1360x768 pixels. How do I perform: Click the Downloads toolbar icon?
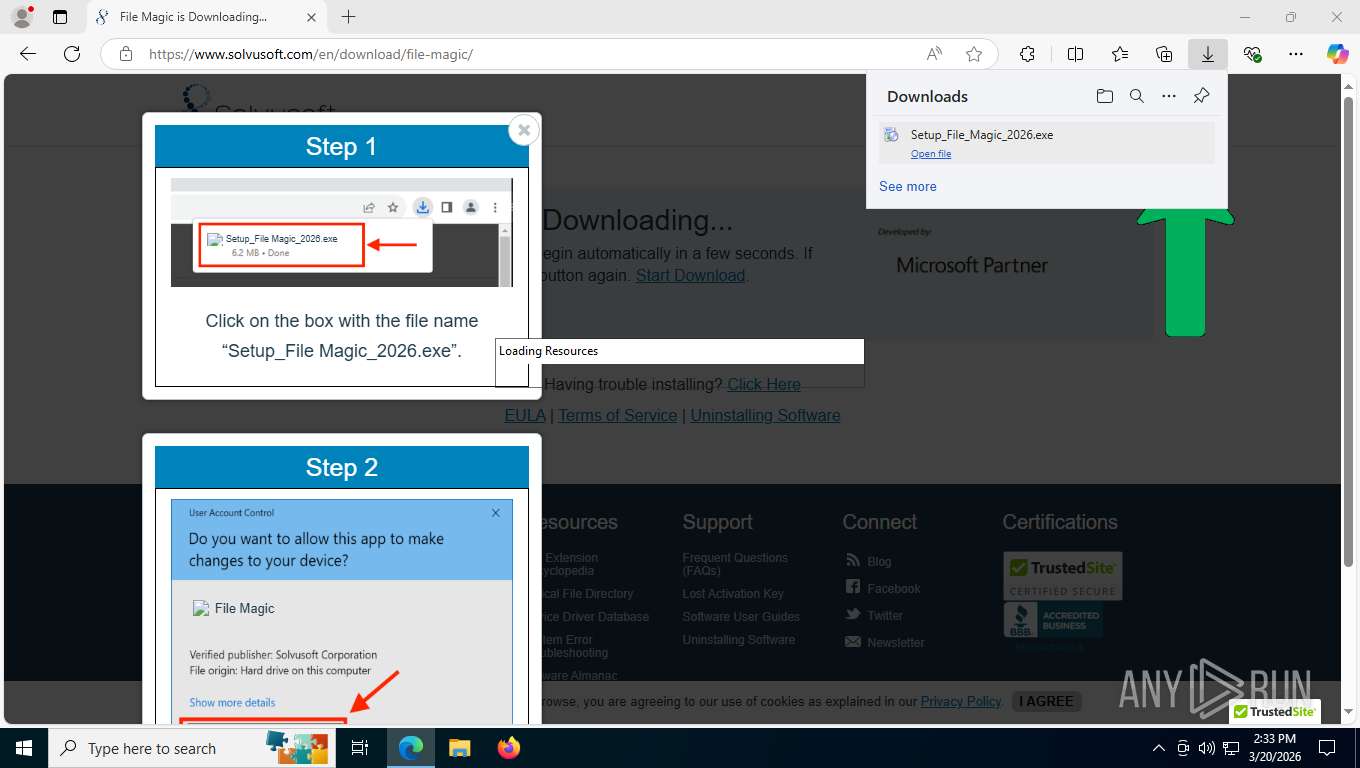(x=1208, y=54)
